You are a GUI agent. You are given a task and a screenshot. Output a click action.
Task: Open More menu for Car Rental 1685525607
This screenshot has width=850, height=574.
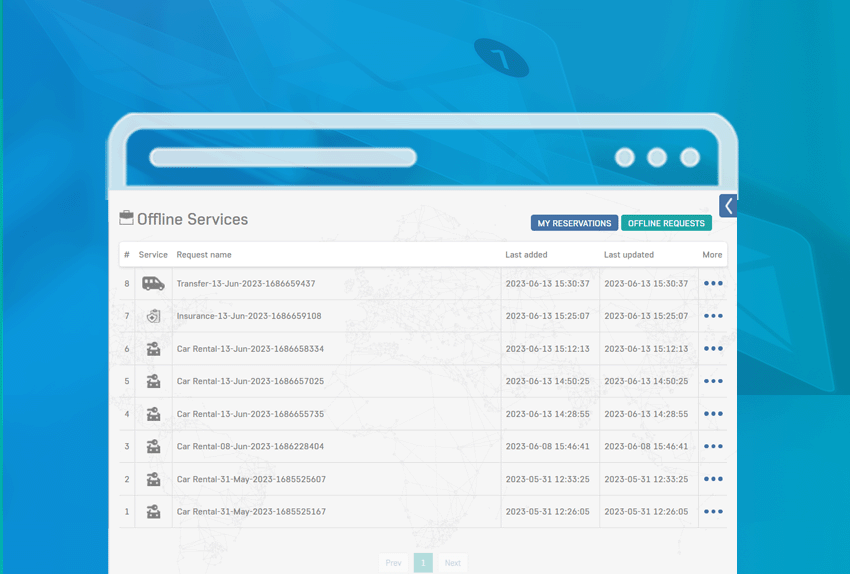click(x=713, y=479)
